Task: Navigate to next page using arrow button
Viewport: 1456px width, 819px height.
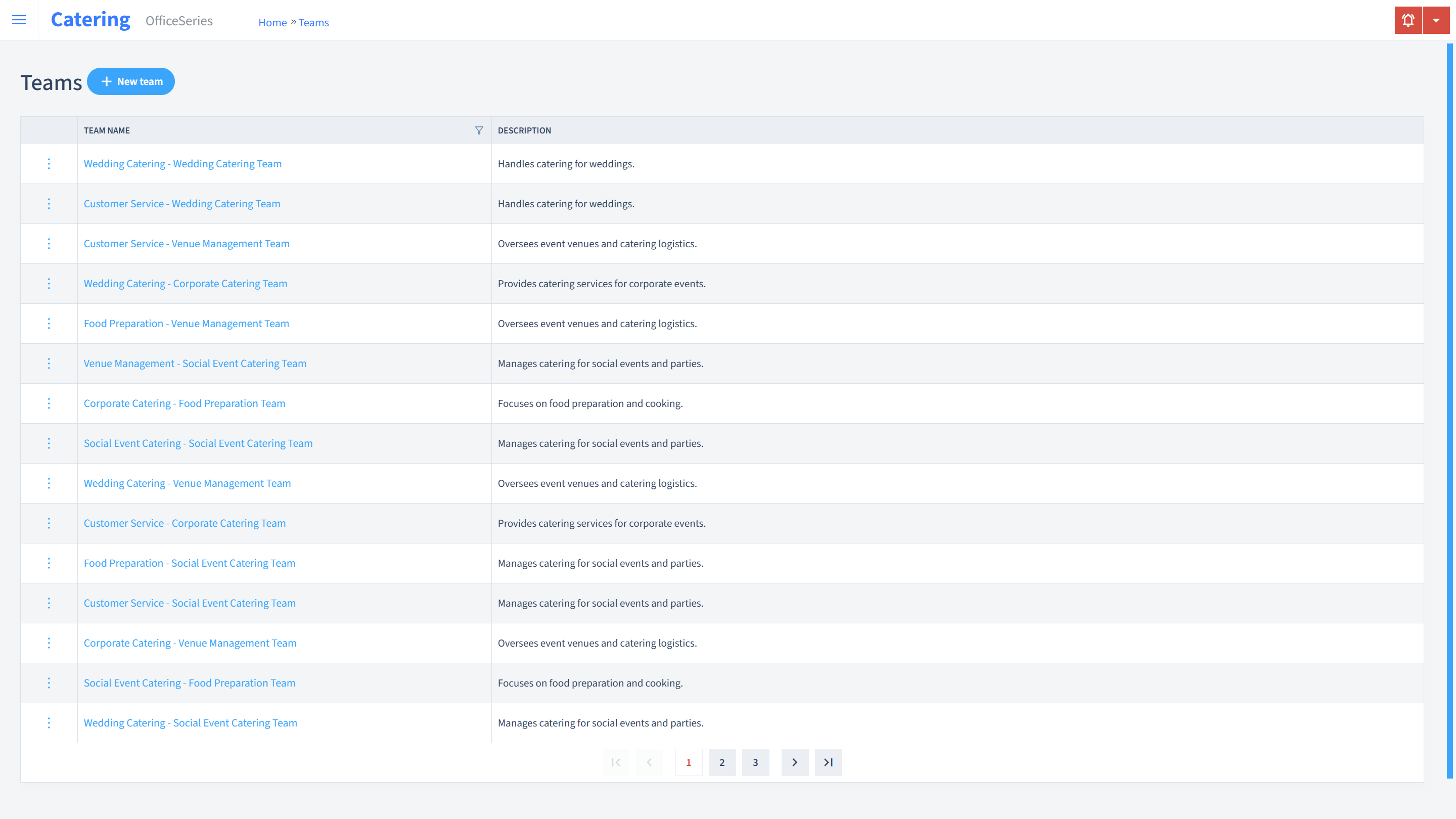Action: pos(795,762)
